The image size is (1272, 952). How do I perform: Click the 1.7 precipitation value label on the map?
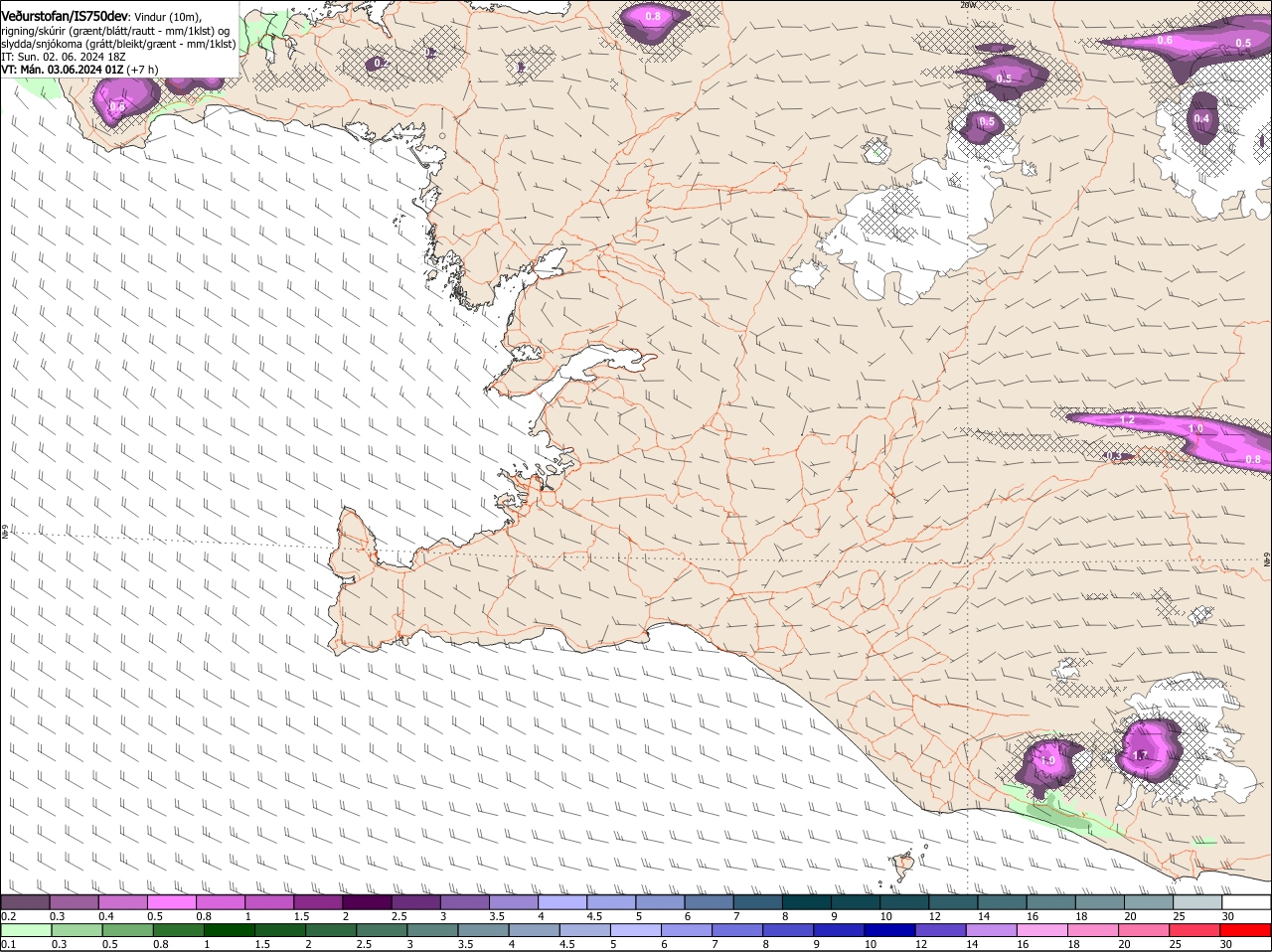pyautogui.click(x=1141, y=756)
